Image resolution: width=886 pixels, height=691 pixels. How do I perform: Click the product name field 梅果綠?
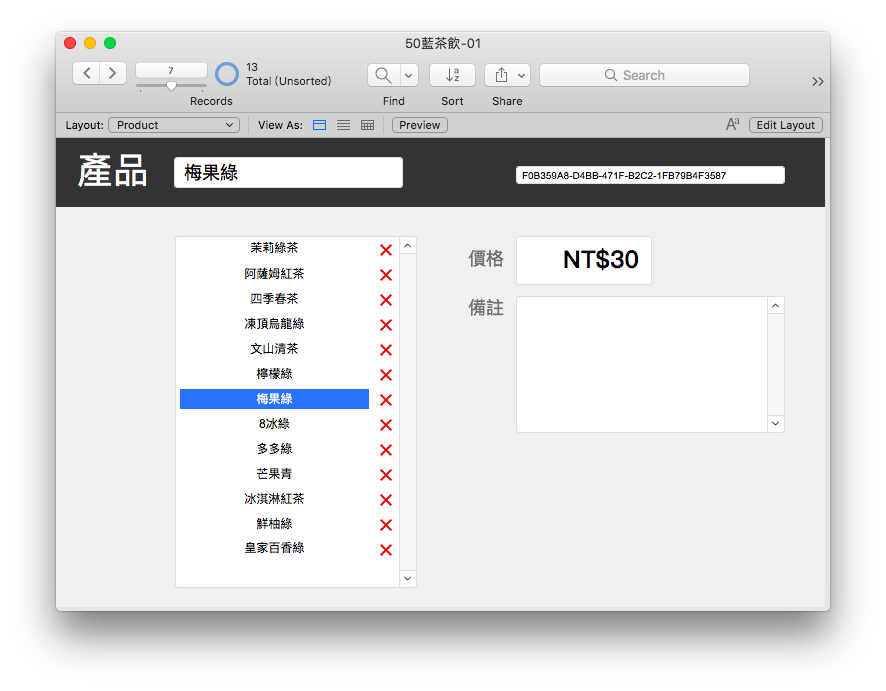point(288,172)
